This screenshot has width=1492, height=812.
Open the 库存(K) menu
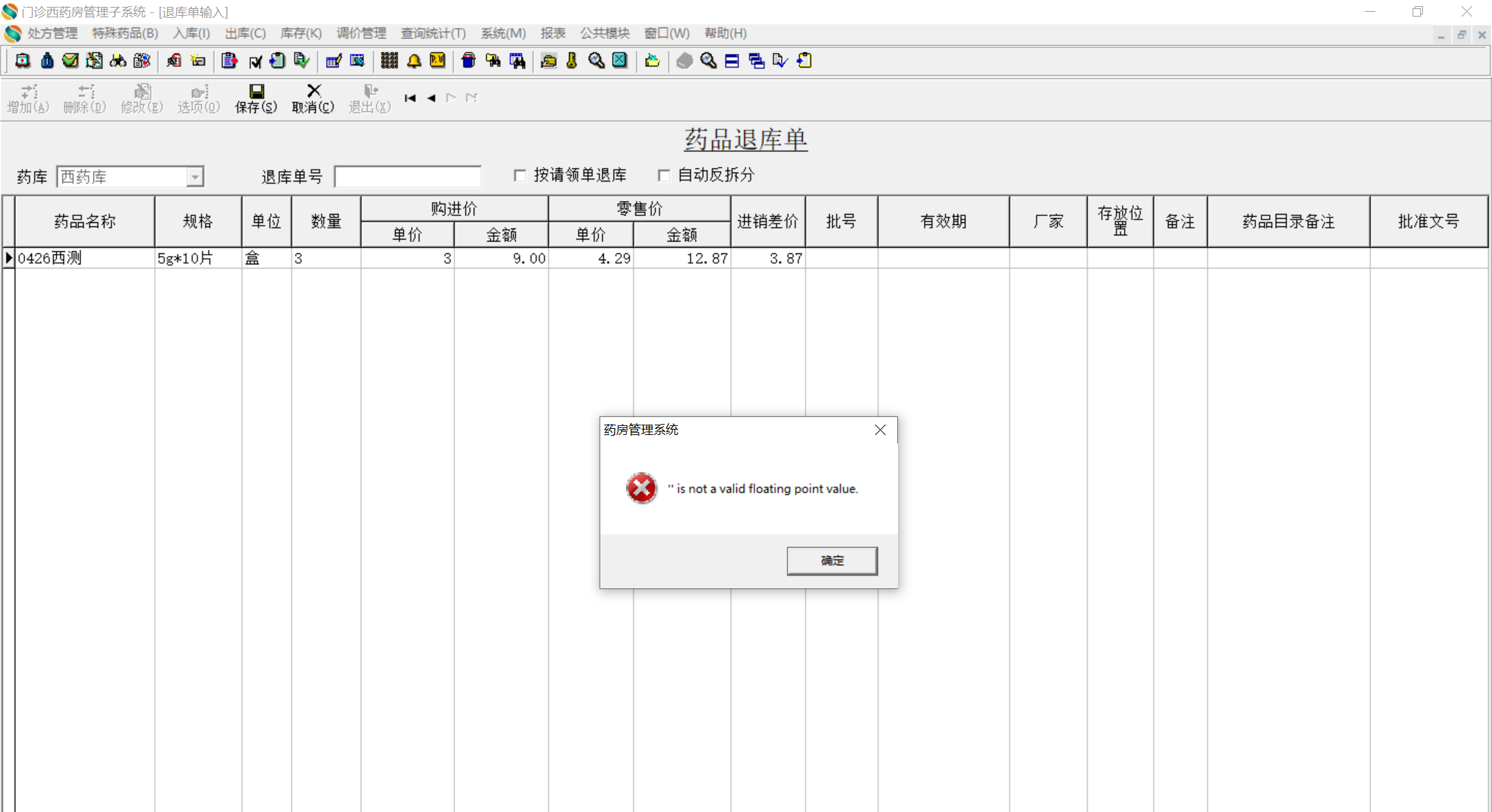[301, 33]
